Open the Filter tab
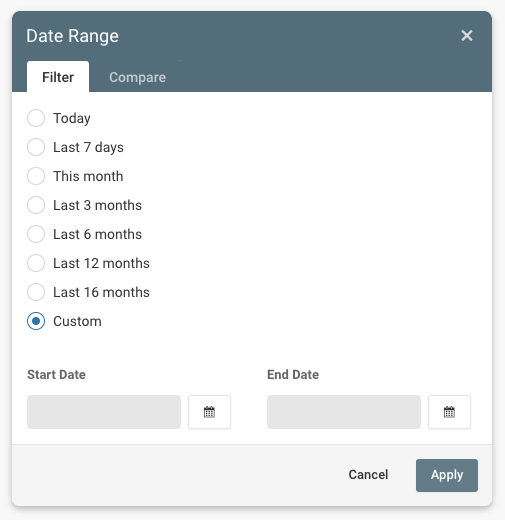This screenshot has width=505, height=520. [x=58, y=77]
